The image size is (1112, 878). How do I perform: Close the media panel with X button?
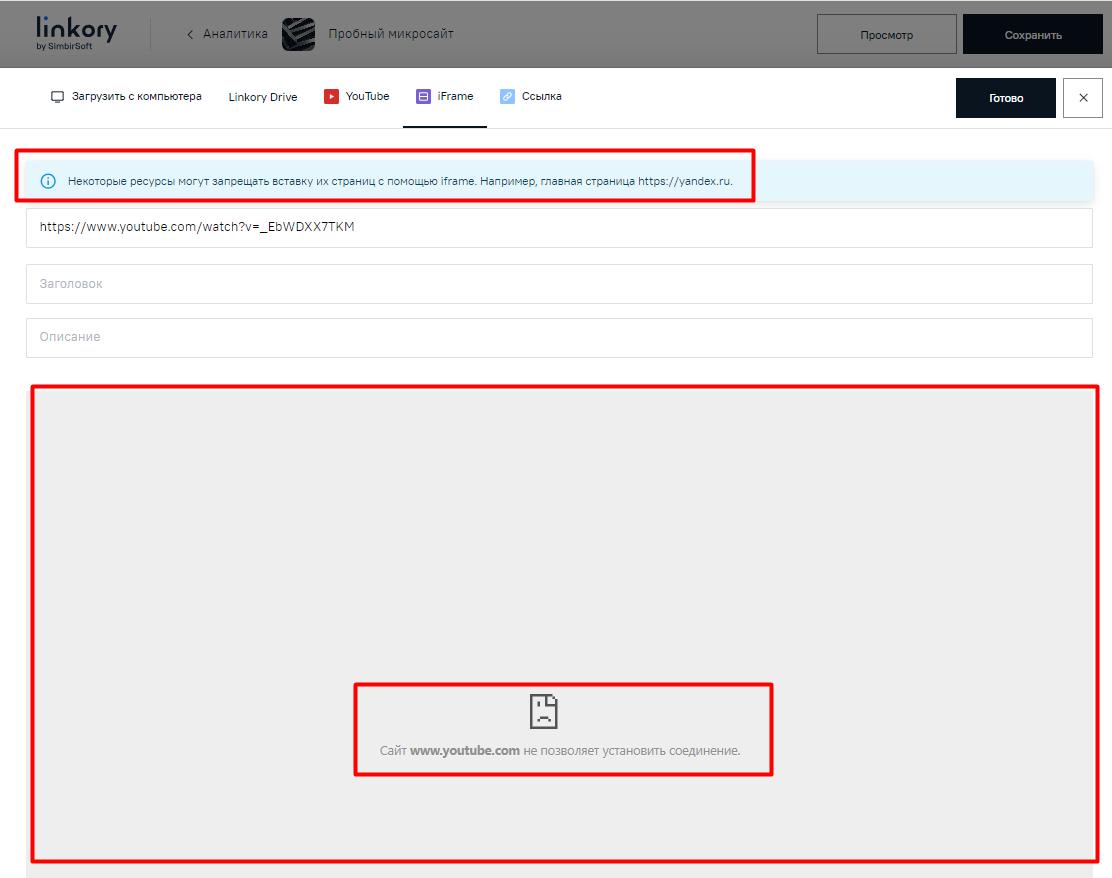pyautogui.click(x=1083, y=98)
